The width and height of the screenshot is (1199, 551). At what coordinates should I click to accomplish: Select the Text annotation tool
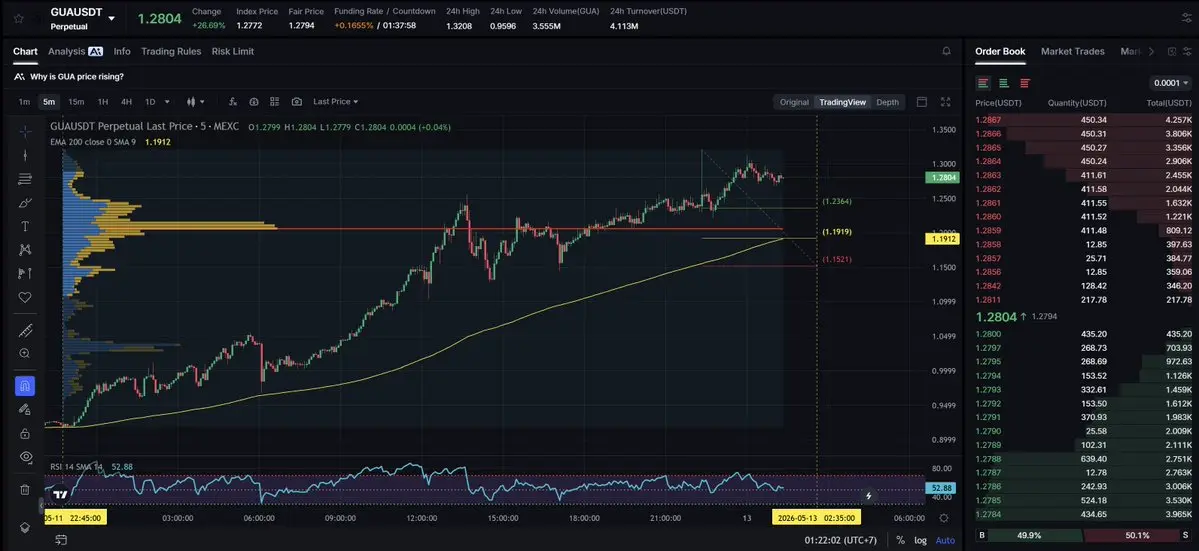[x=24, y=226]
